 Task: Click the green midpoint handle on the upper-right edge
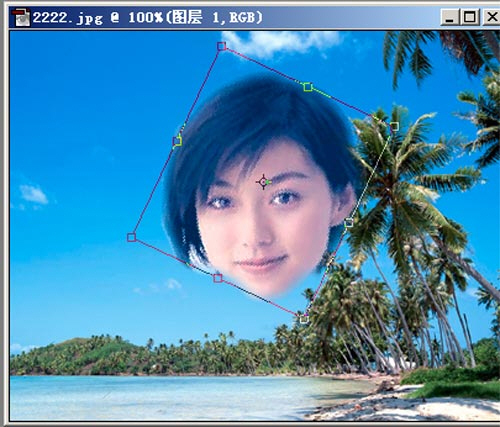coord(308,87)
